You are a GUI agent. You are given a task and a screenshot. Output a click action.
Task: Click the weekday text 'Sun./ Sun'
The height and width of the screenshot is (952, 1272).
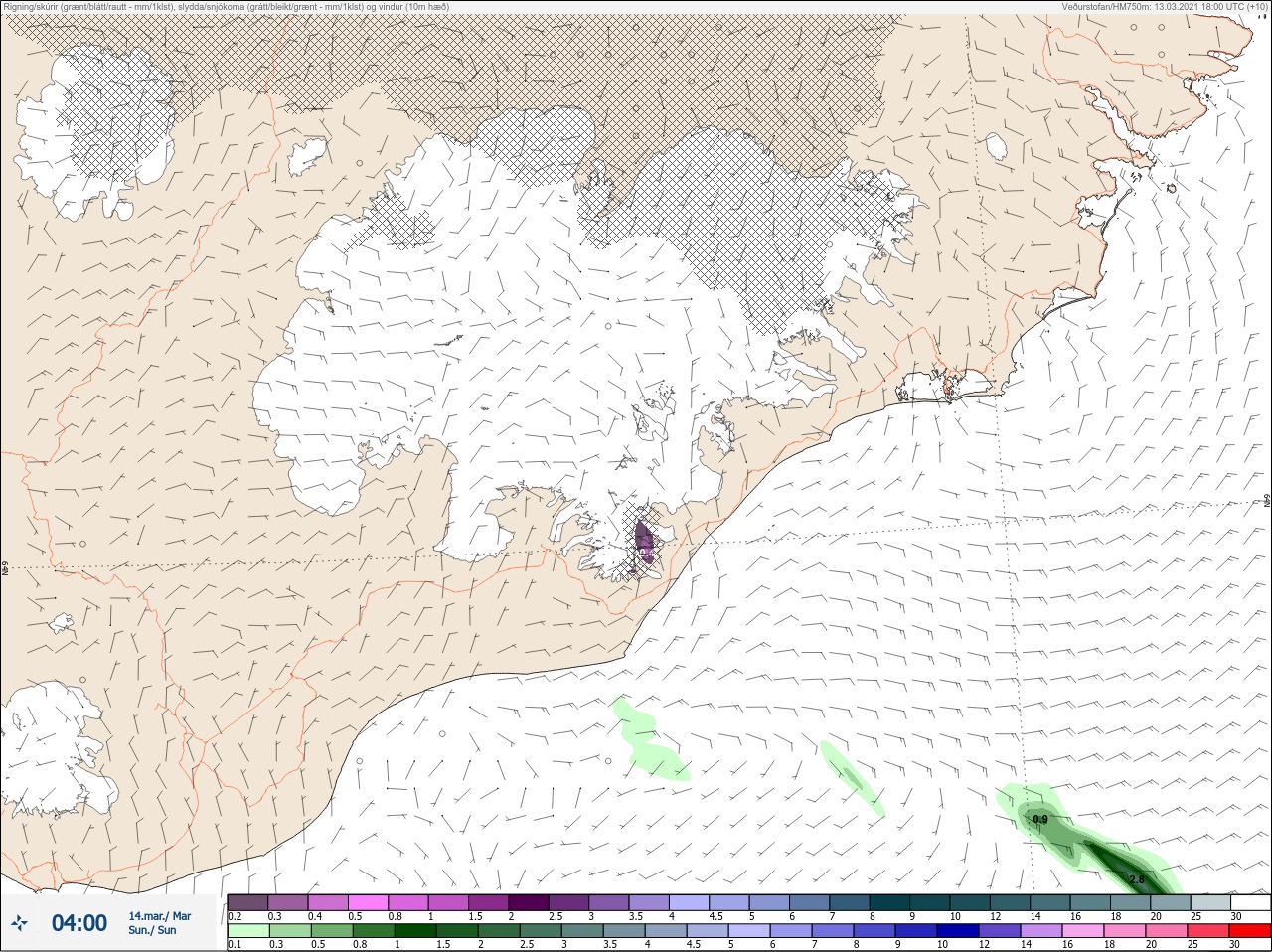pyautogui.click(x=152, y=930)
